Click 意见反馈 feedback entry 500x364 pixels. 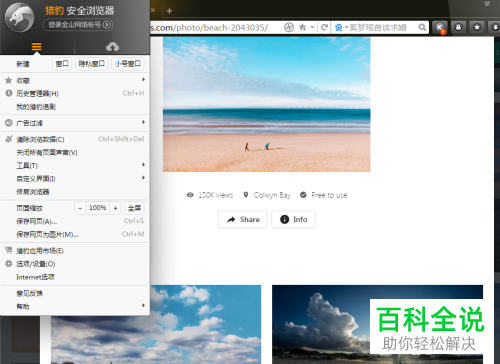[x=75, y=293]
